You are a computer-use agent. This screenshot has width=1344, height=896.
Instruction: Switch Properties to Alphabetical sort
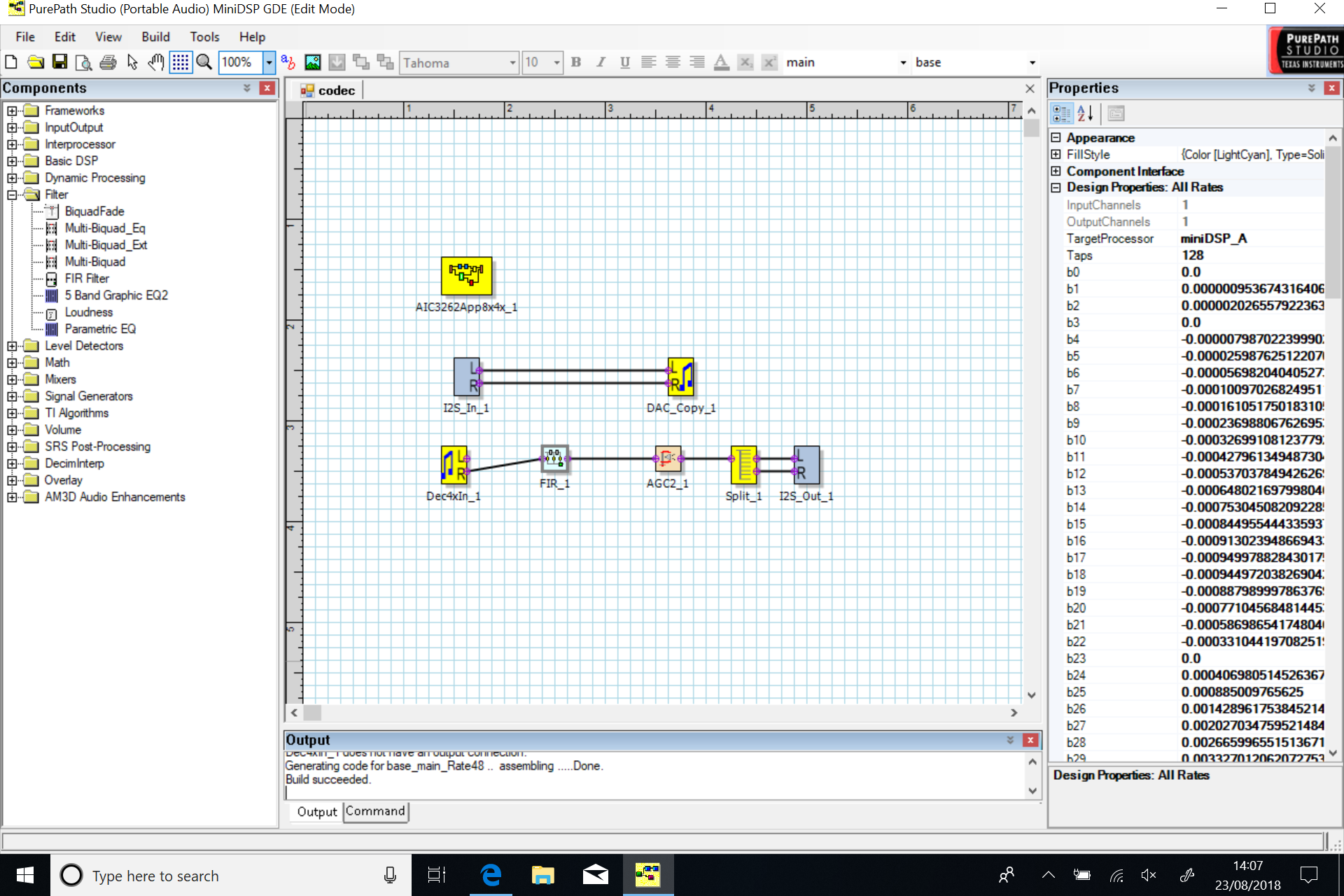(x=1085, y=113)
